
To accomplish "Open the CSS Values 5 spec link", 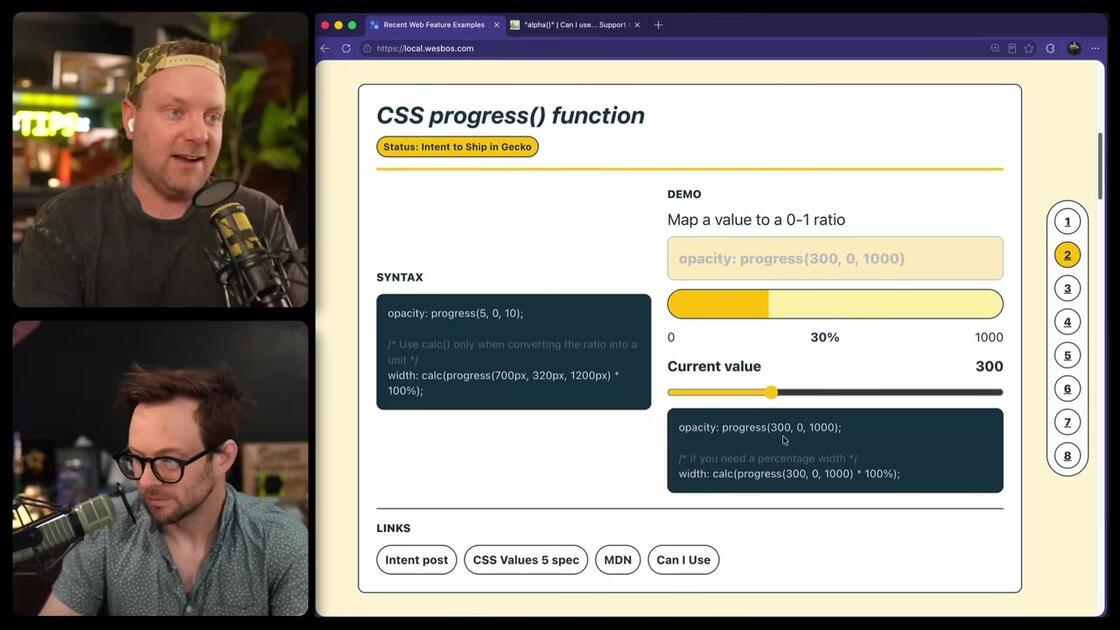I will 526,560.
